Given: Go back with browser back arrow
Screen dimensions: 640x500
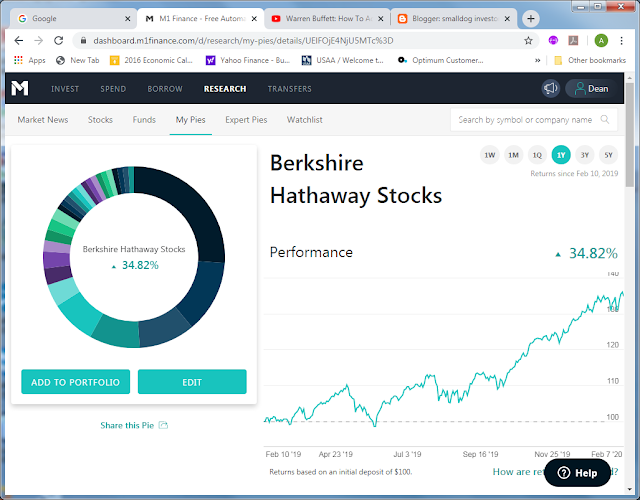Looking at the screenshot, I should 18,40.
